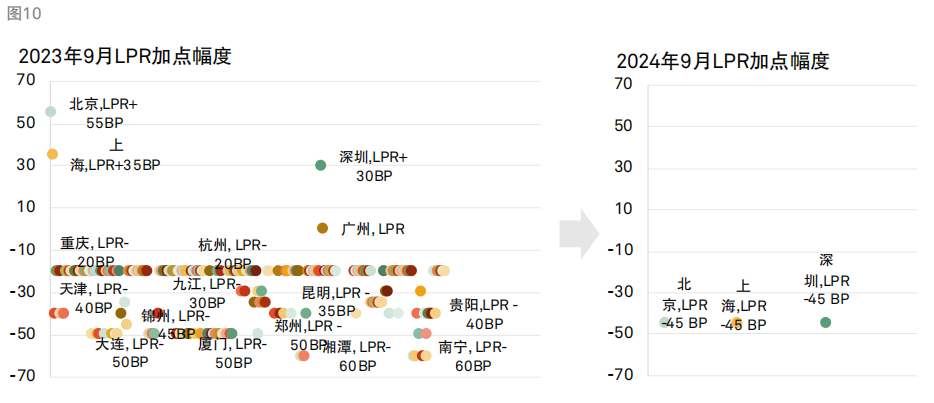934x403 pixels.
Task: Click the 上海,LPR -45 BP label in 2024 chart
Action: pos(743,305)
